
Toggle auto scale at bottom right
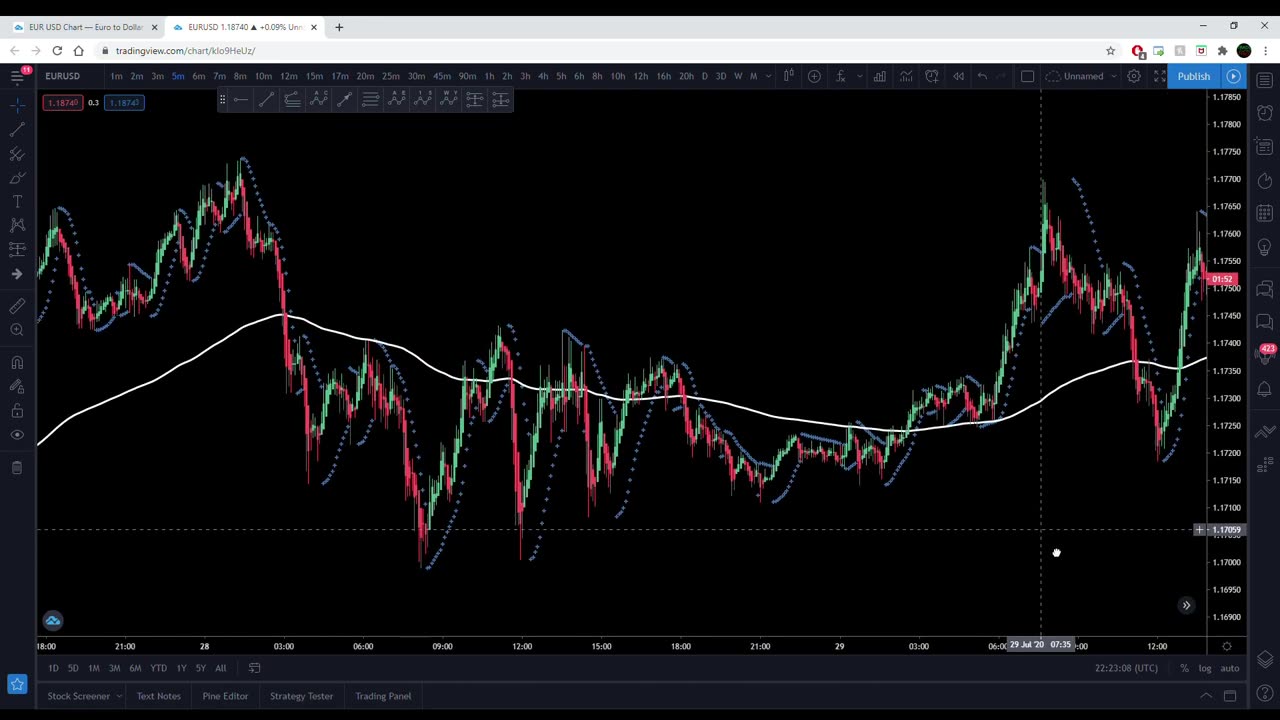pos(1230,668)
